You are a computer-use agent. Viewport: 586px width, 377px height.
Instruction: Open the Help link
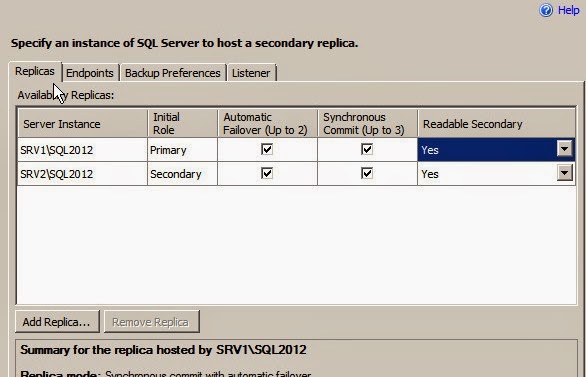(568, 10)
